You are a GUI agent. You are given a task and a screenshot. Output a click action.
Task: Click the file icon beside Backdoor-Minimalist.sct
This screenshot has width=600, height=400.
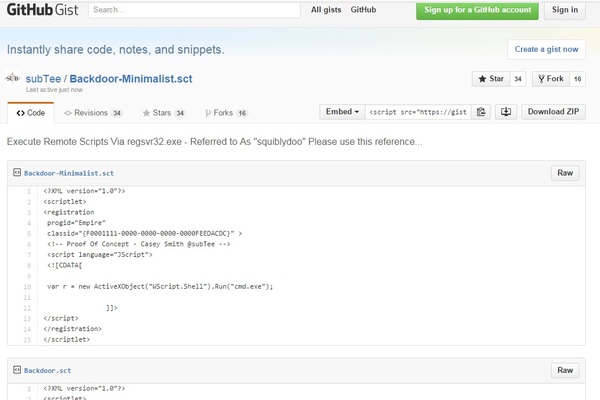[x=17, y=173]
